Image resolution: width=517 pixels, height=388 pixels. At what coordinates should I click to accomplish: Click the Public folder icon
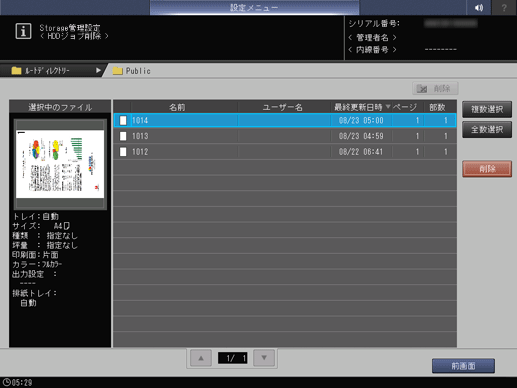[118, 71]
